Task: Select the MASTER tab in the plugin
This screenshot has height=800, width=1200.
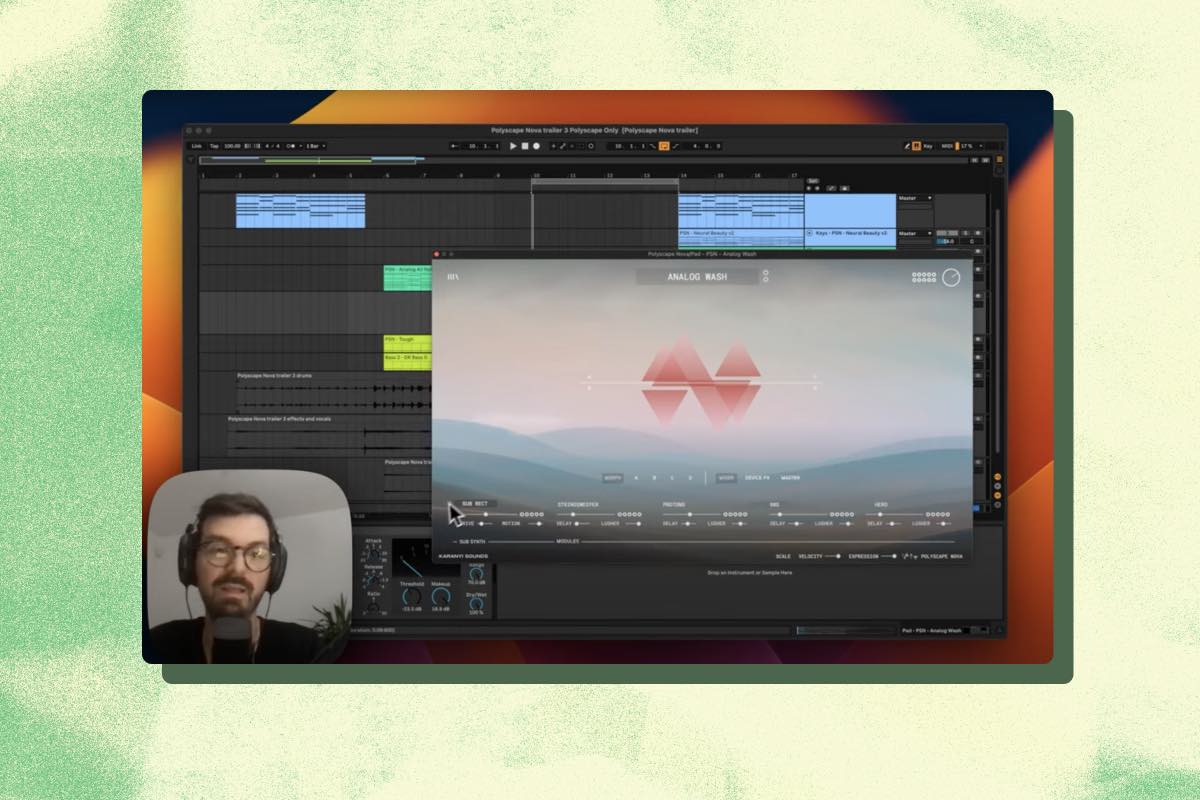Action: (x=790, y=478)
